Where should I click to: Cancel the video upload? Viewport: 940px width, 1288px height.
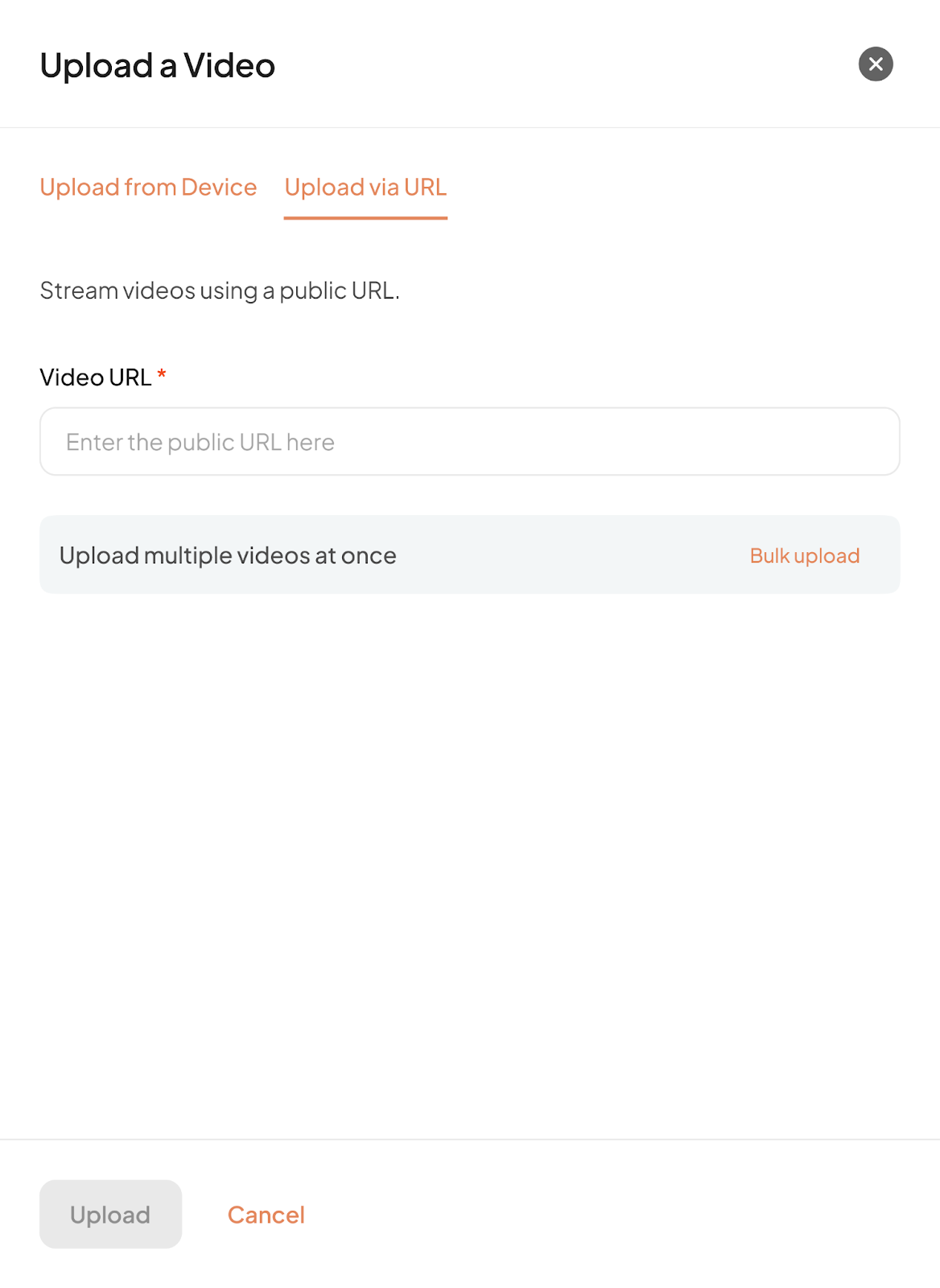266,1214
